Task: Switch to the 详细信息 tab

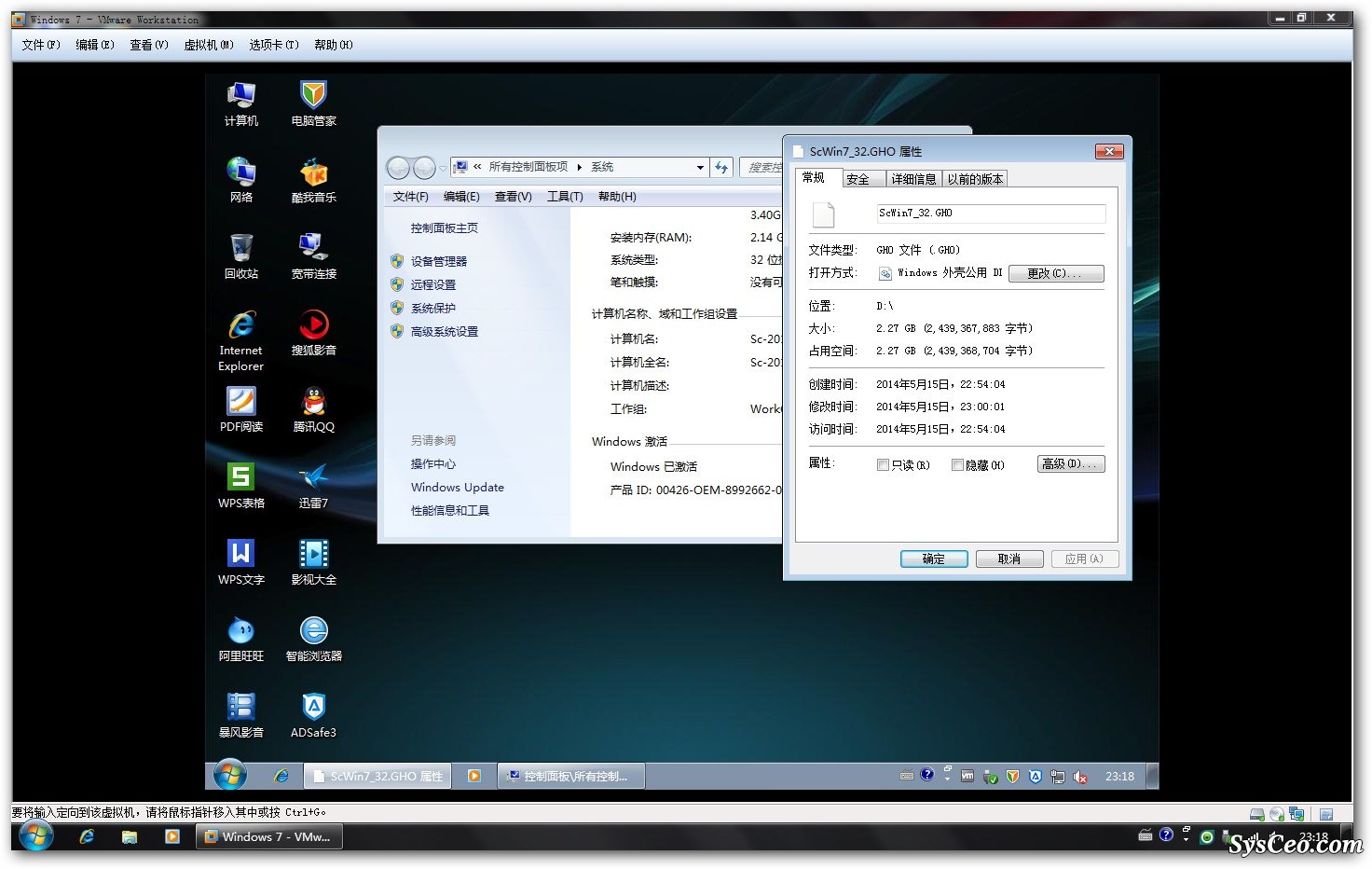Action: [x=913, y=179]
